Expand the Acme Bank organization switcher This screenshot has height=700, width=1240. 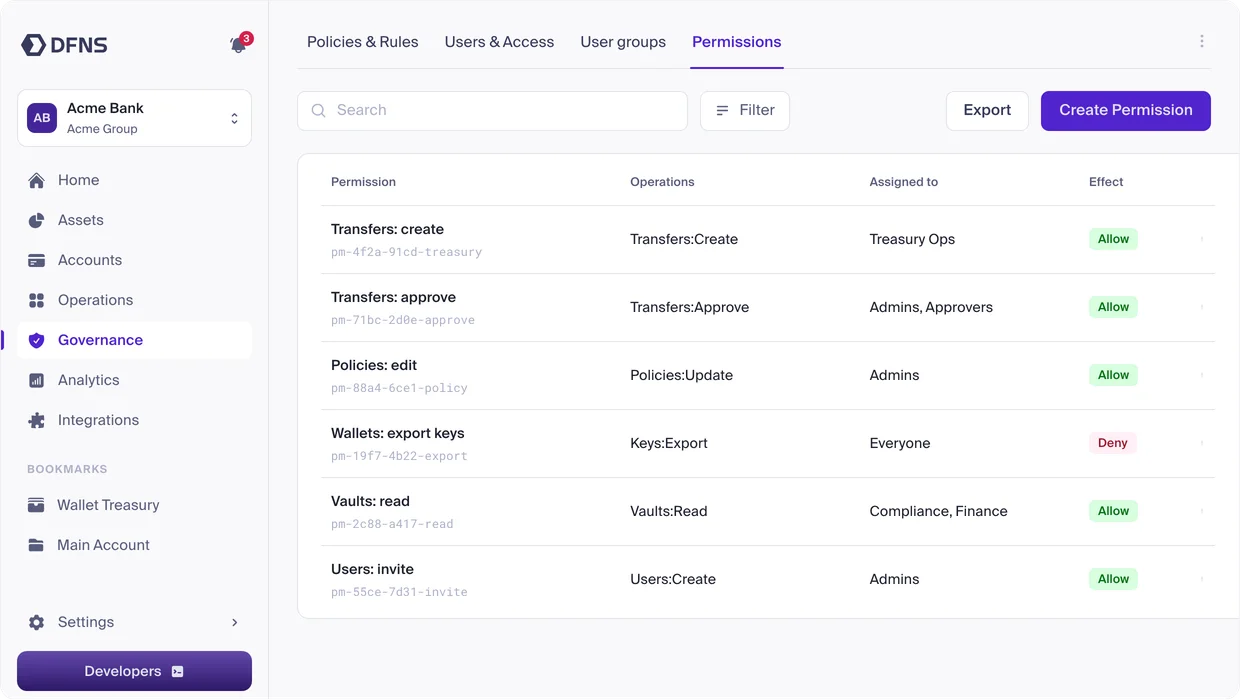[234, 118]
